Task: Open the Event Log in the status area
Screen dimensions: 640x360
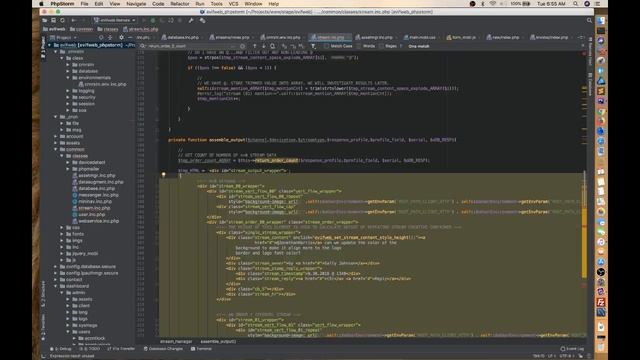Action: click(572, 349)
